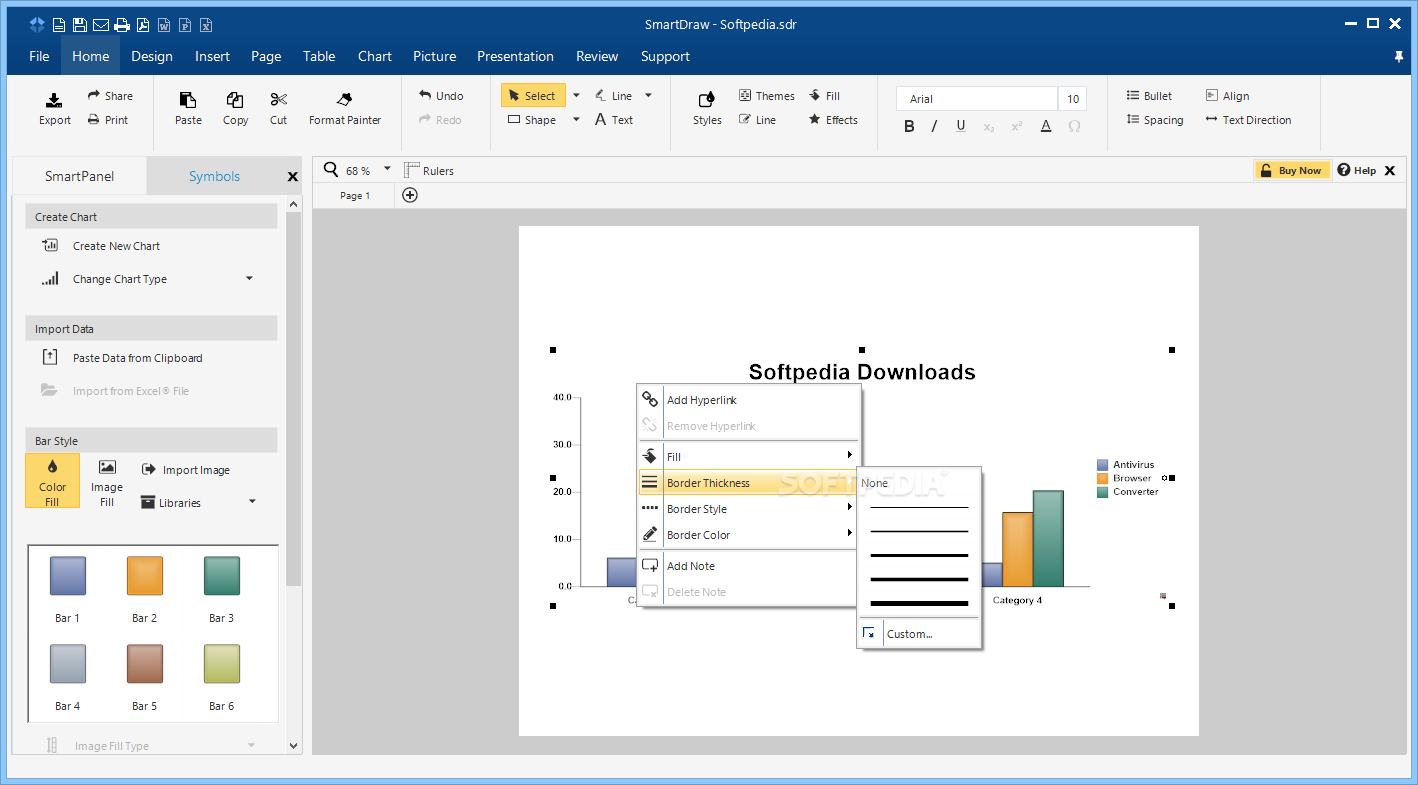The width and height of the screenshot is (1418, 785).
Task: Select None border thickness option
Action: tap(875, 483)
